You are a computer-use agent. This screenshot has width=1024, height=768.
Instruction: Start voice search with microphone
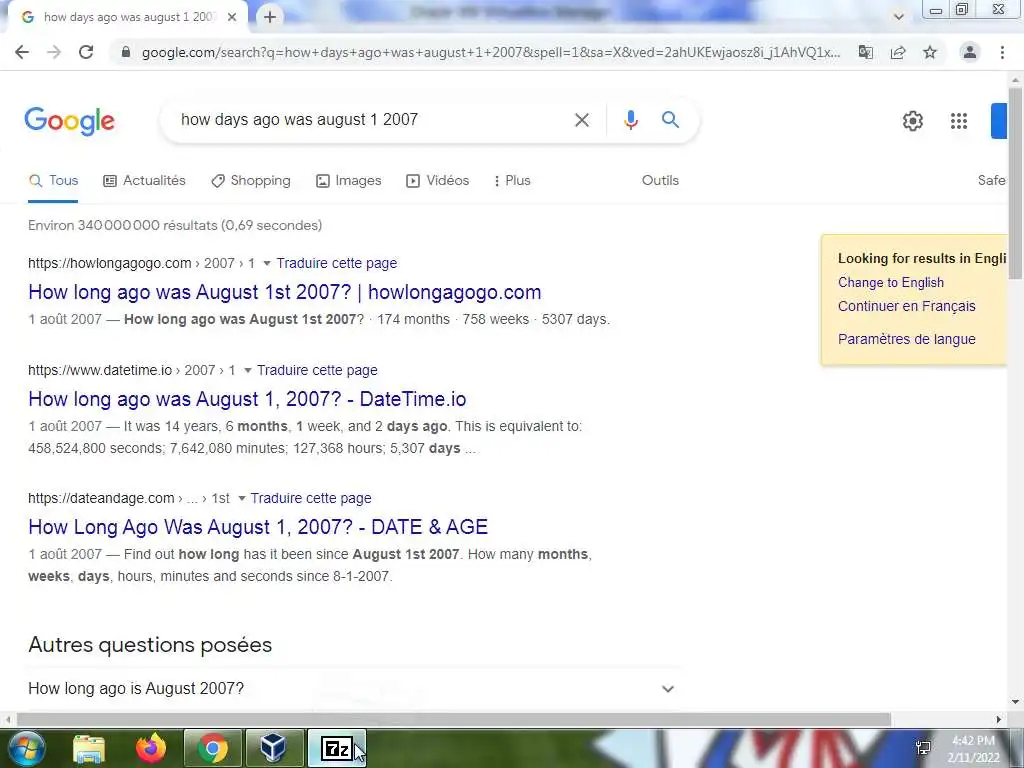[630, 120]
